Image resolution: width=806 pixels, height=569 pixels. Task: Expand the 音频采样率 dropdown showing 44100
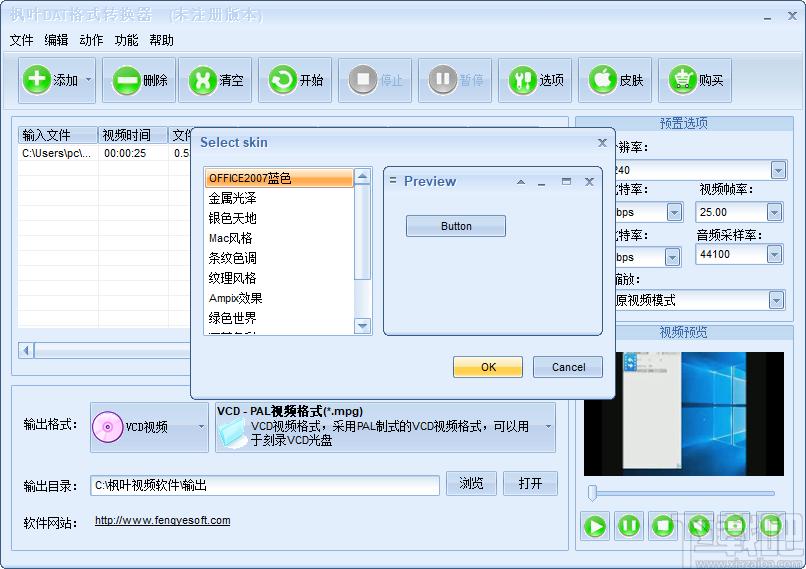tap(774, 254)
